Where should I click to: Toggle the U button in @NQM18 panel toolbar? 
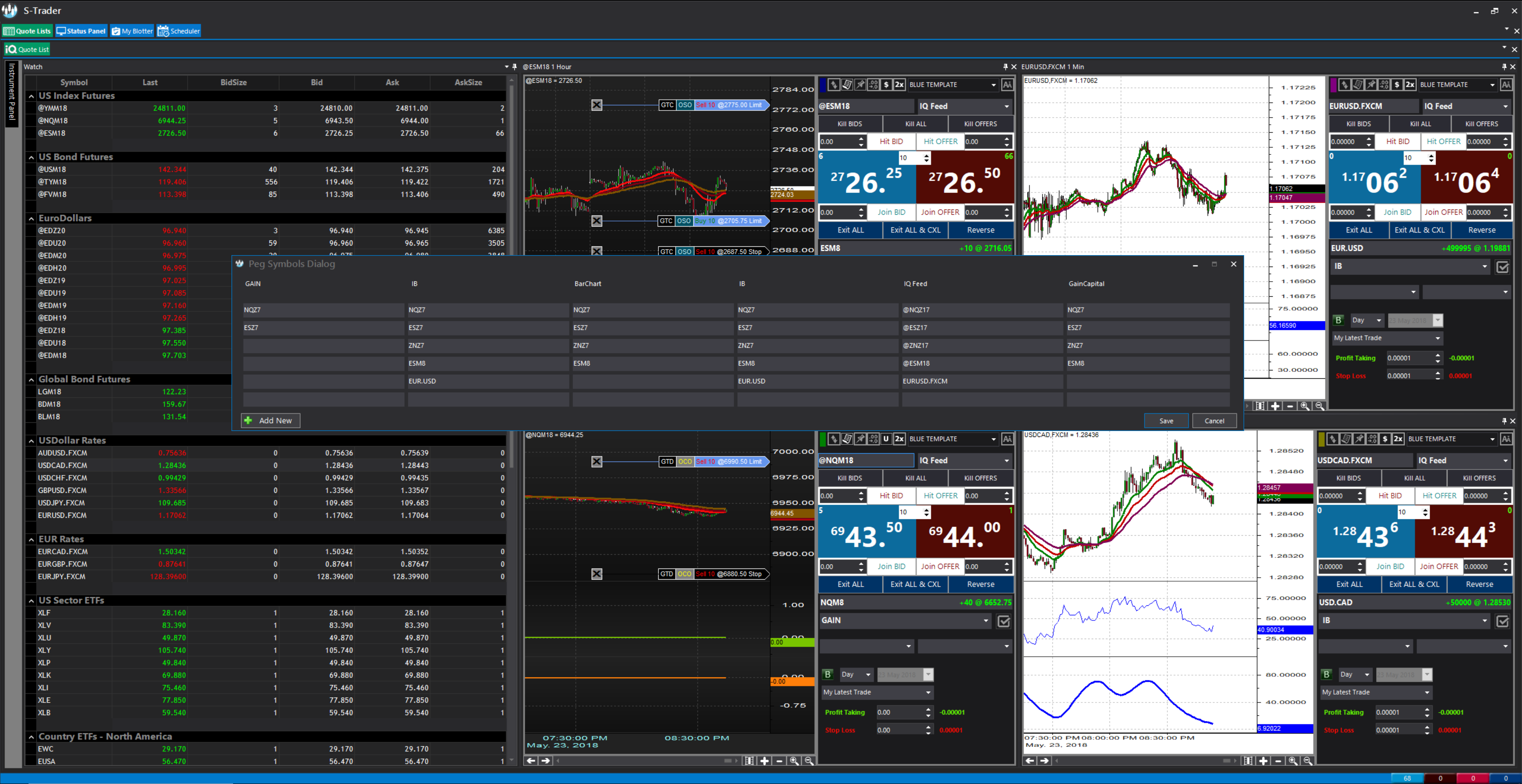886,439
